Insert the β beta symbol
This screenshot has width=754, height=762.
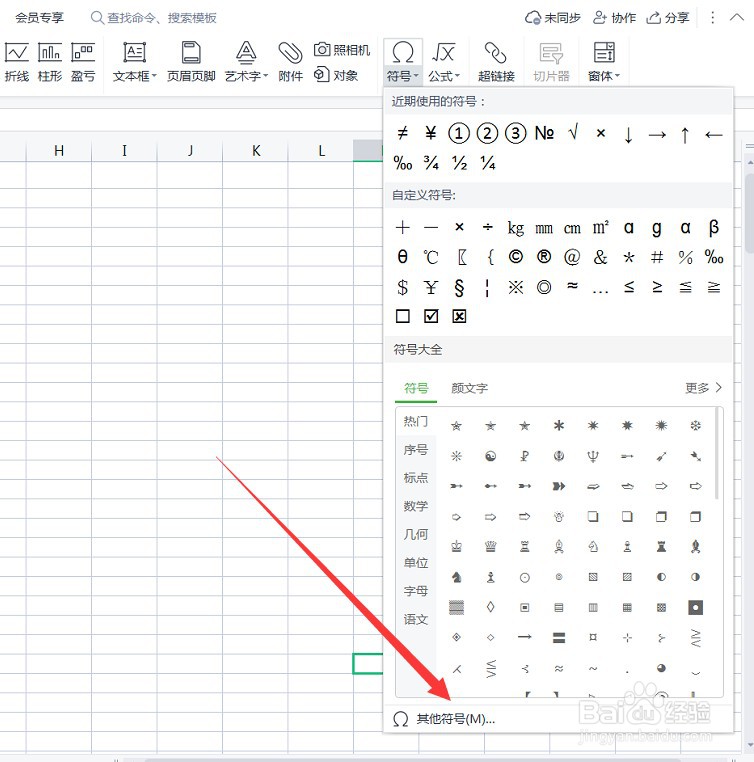pyautogui.click(x=714, y=227)
